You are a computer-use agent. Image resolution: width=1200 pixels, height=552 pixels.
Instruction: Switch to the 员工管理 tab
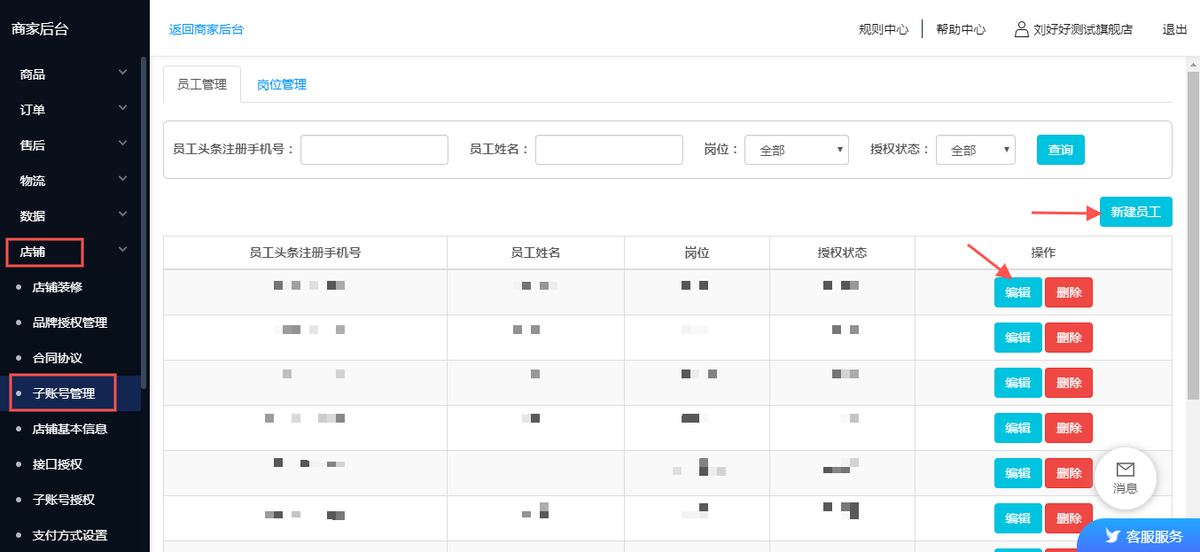pyautogui.click(x=202, y=85)
